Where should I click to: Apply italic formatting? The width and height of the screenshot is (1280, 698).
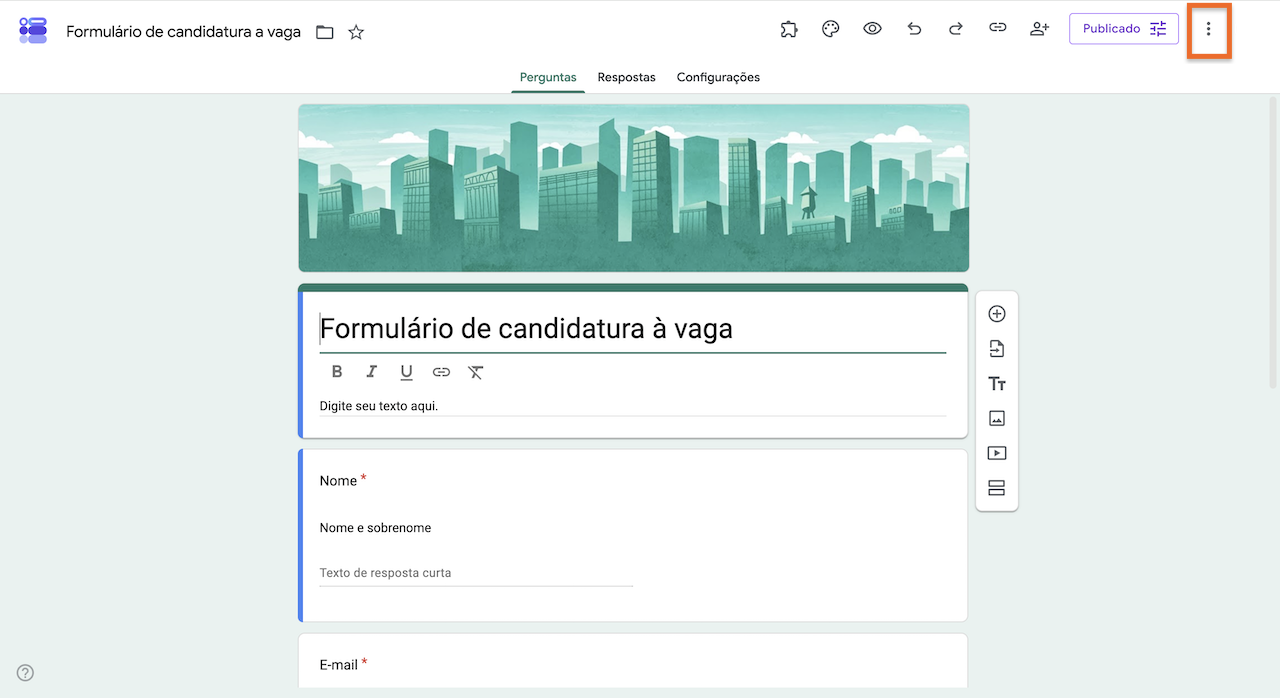click(x=371, y=372)
